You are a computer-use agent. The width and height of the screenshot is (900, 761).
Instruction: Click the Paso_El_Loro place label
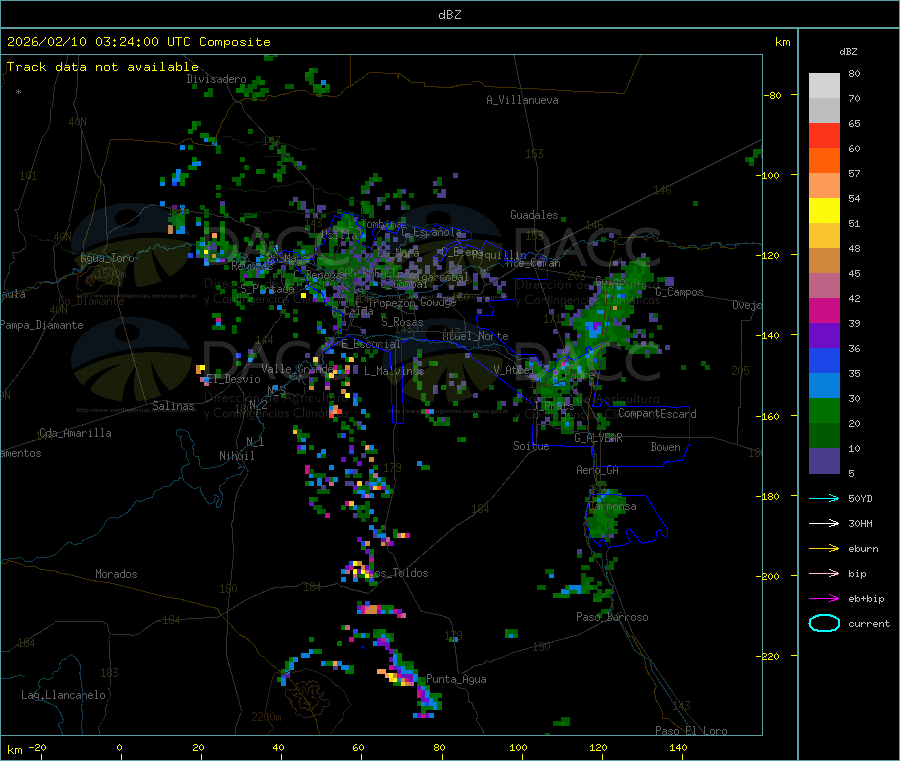691,731
